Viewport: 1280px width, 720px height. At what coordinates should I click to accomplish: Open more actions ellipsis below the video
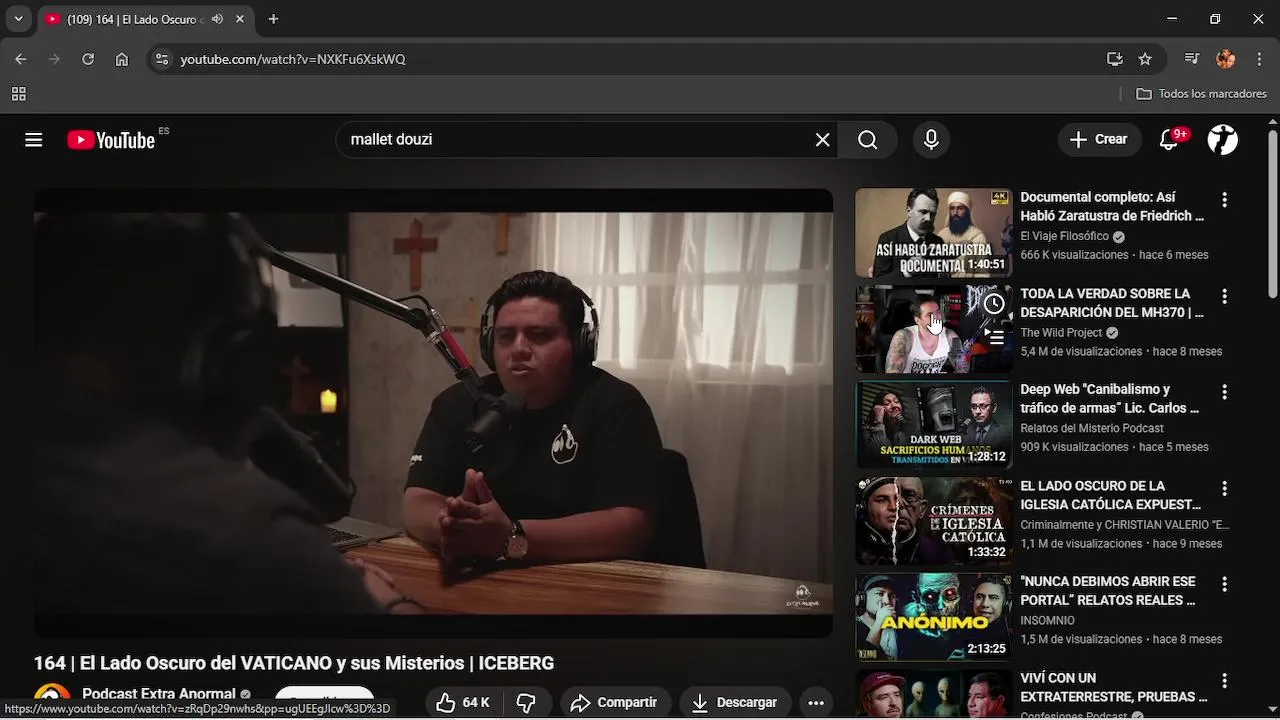(816, 702)
